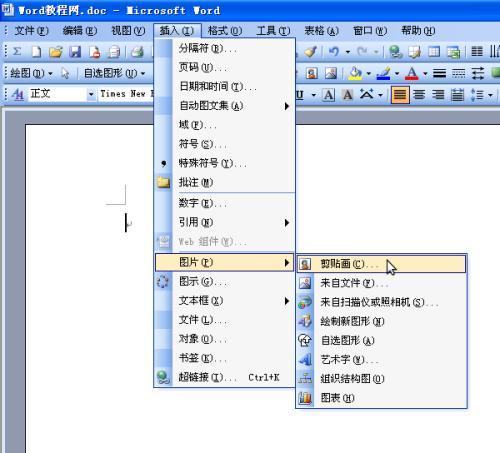Undo the last action
The image size is (500, 453).
tap(334, 52)
